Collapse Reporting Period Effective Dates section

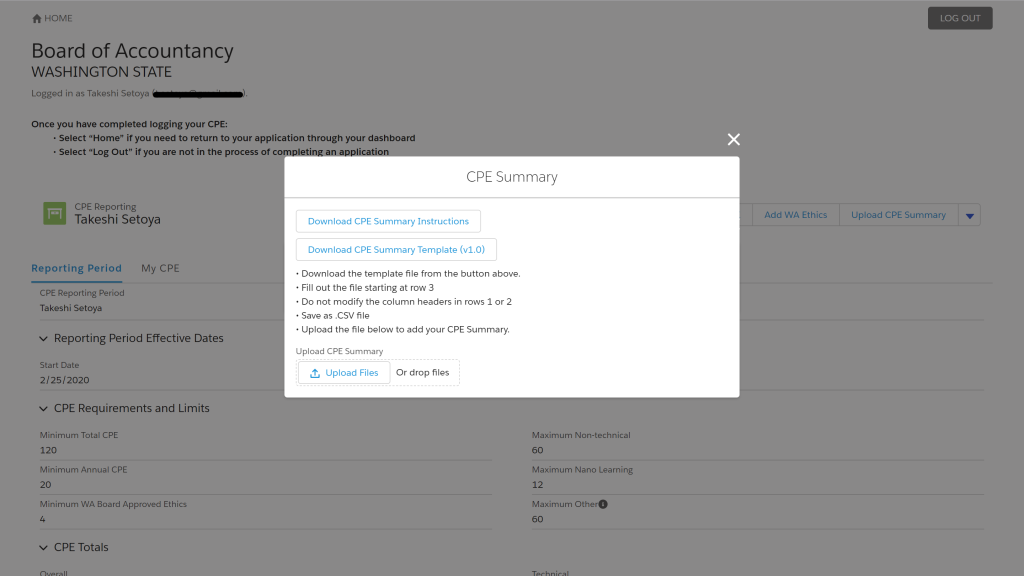click(43, 338)
